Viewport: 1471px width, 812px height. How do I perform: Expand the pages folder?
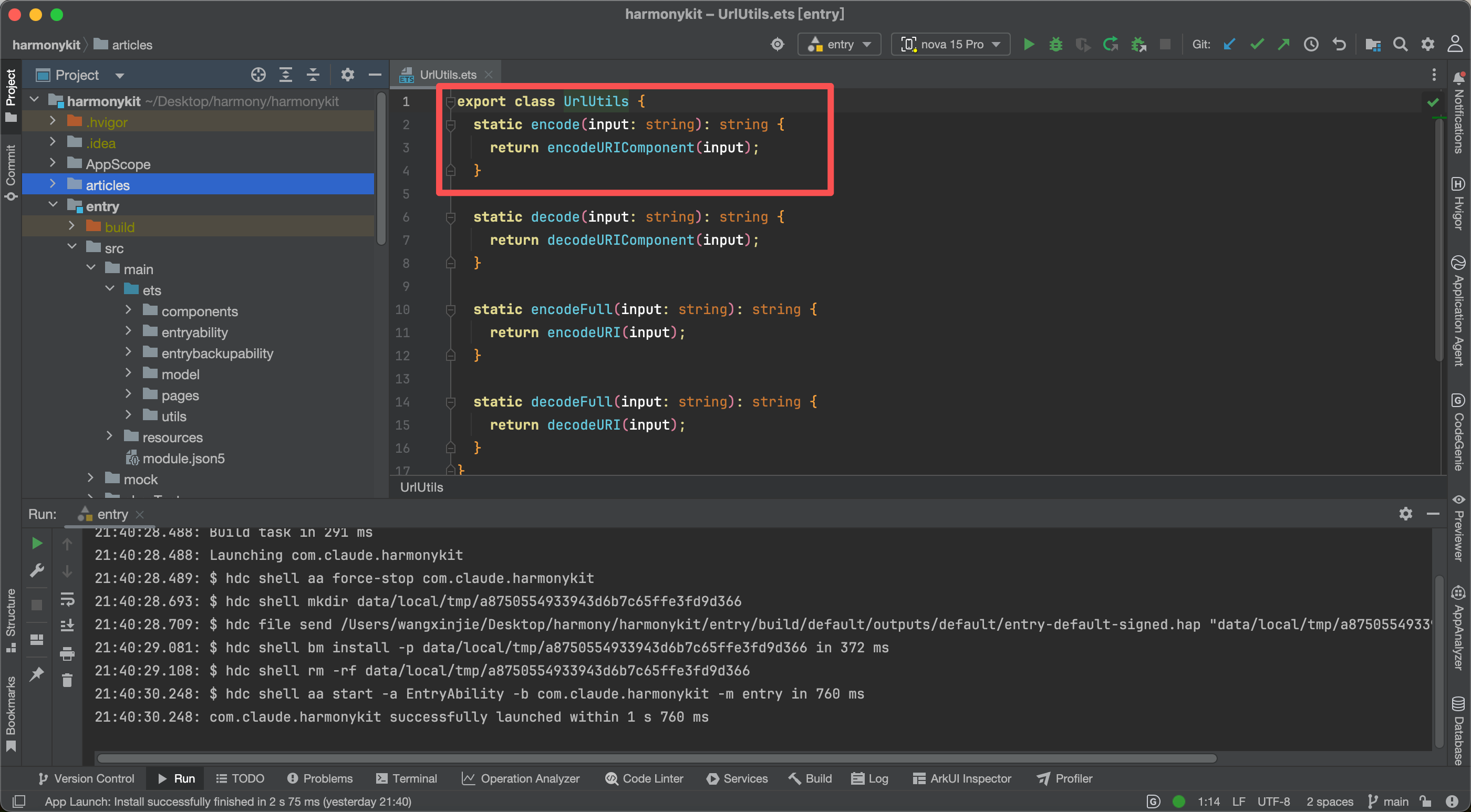coord(129,394)
